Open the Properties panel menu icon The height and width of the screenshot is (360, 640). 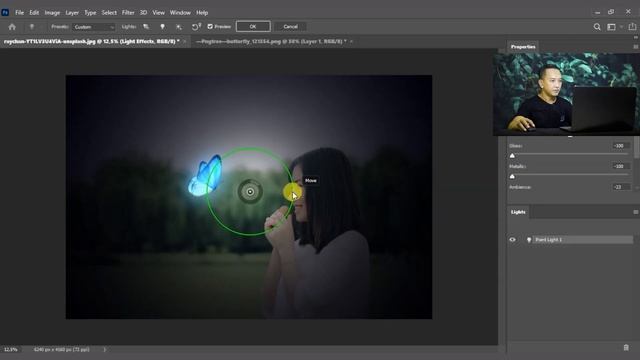(x=636, y=47)
